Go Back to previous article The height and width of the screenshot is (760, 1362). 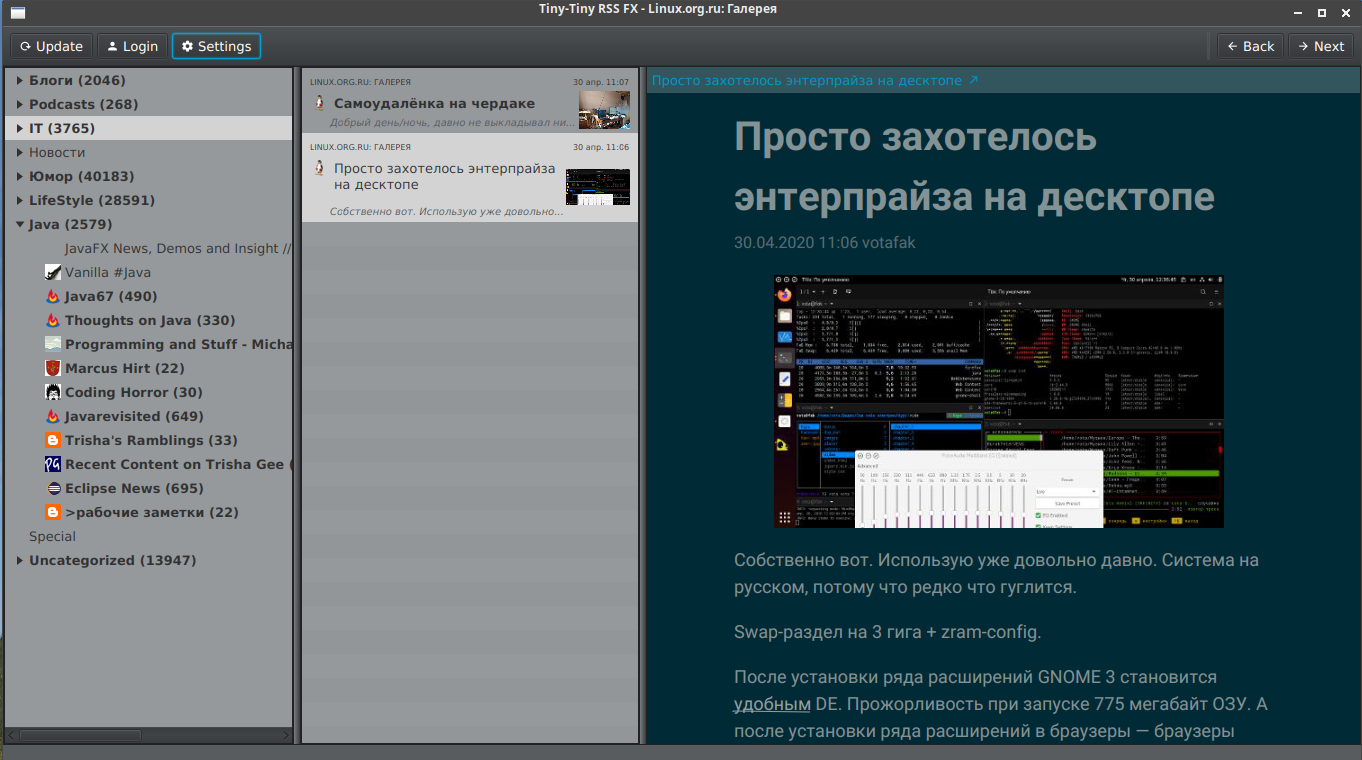pos(1250,46)
